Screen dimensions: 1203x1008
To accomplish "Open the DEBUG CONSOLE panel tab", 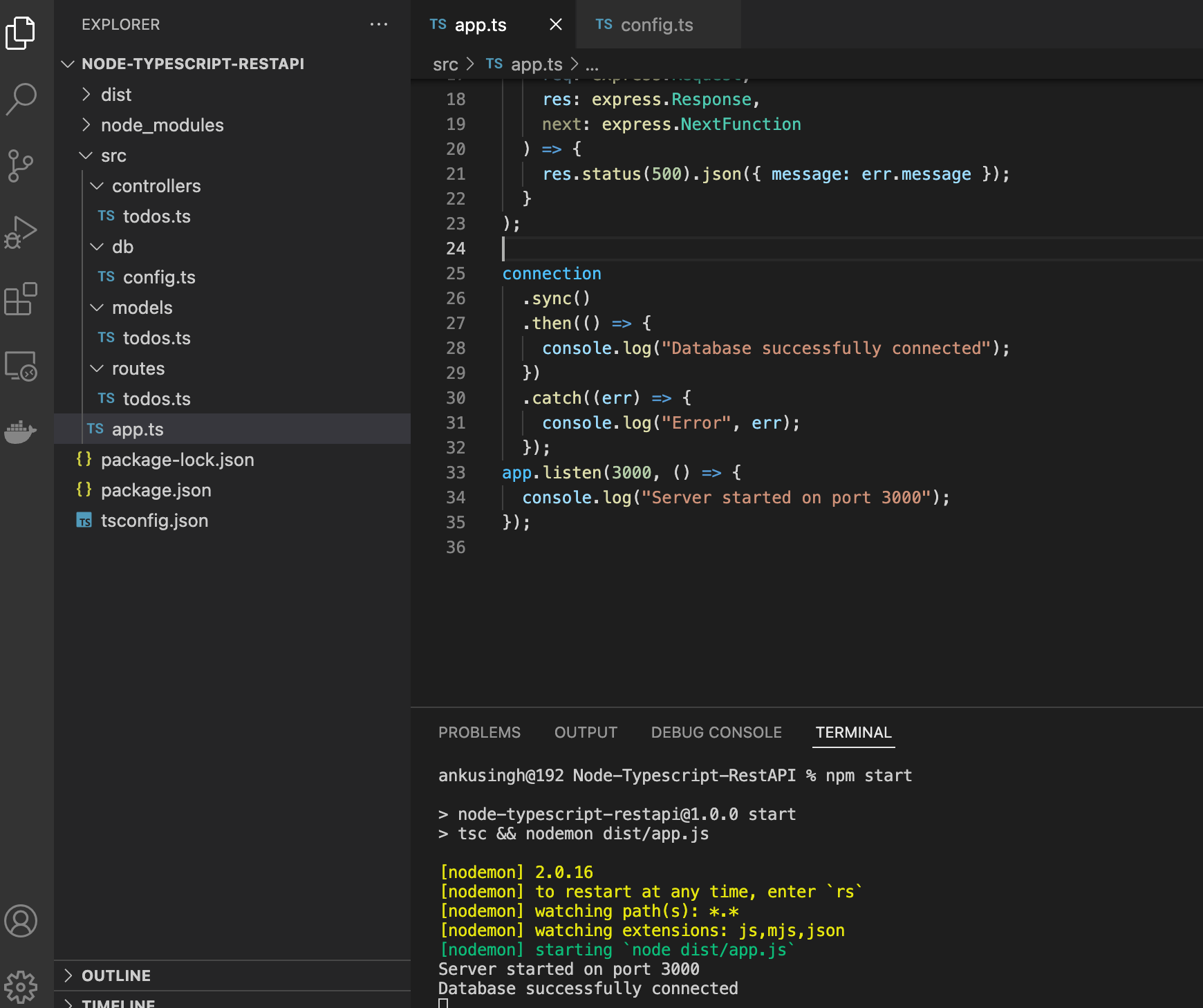I will click(716, 732).
